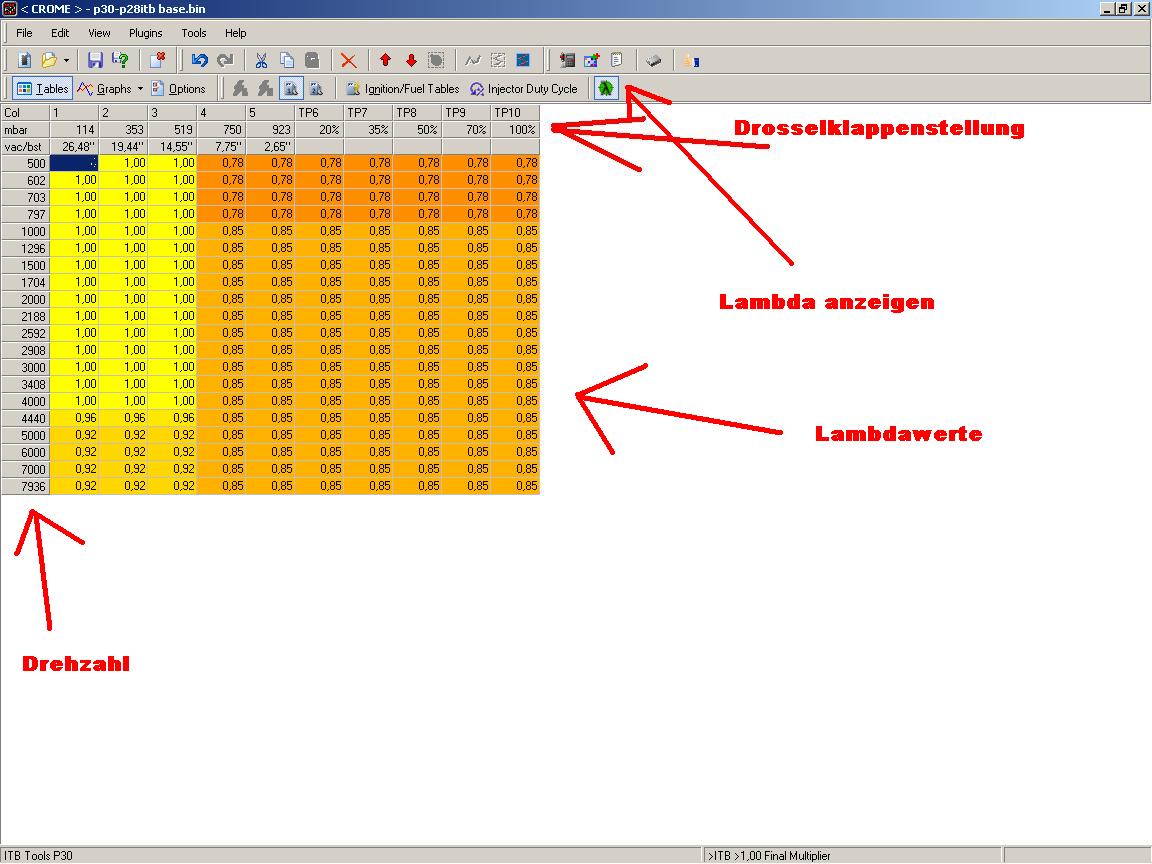This screenshot has width=1152, height=864.
Task: Toggle the green lambda display button
Action: pyautogui.click(x=605, y=88)
